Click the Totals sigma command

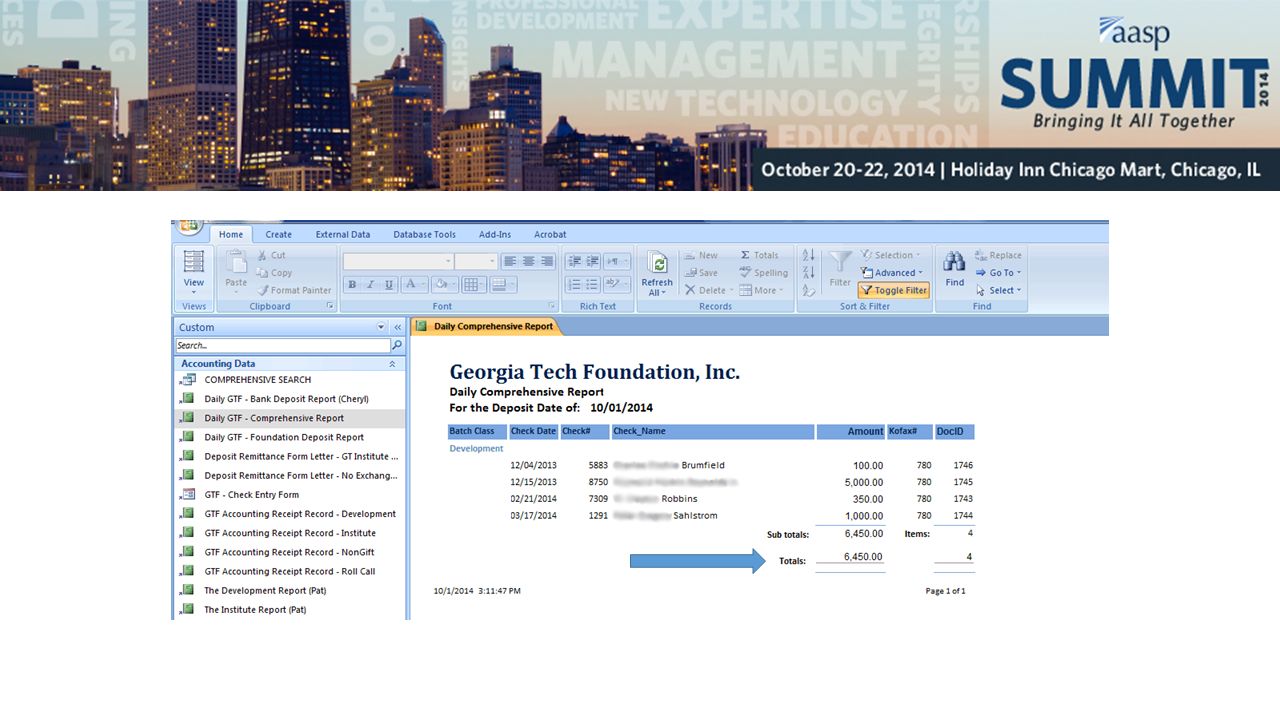[x=759, y=255]
